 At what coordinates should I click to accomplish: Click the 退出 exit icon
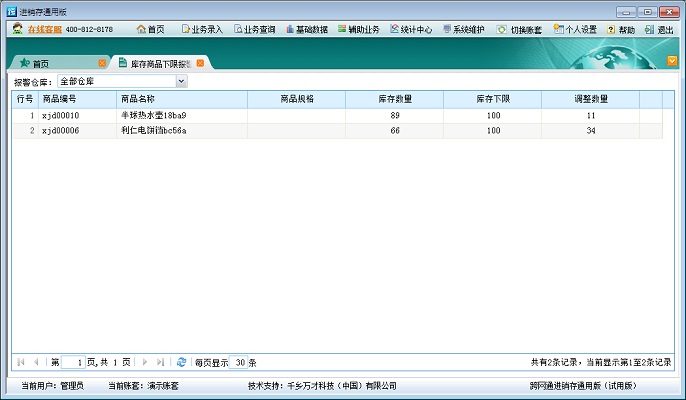(659, 30)
